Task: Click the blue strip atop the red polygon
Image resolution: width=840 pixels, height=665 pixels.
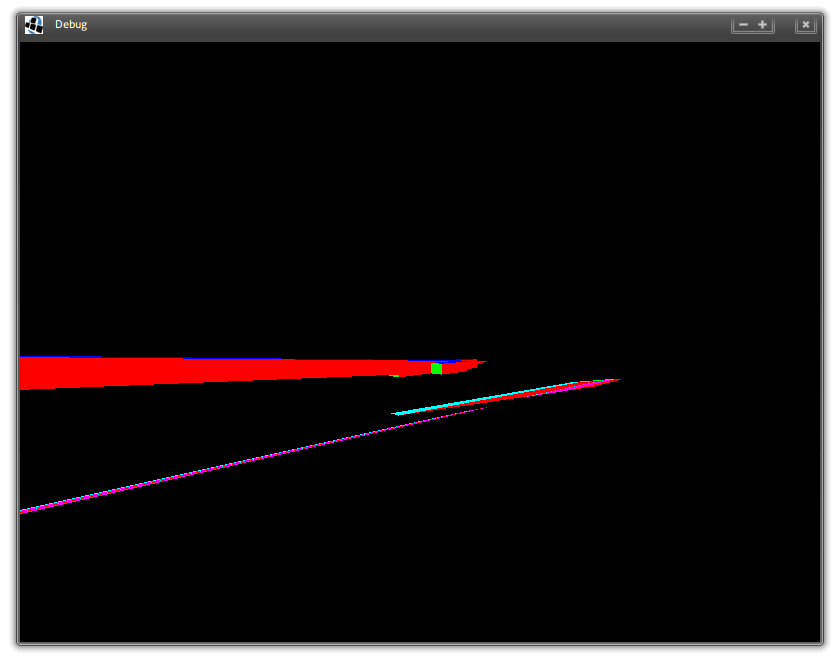Action: pos(200,358)
